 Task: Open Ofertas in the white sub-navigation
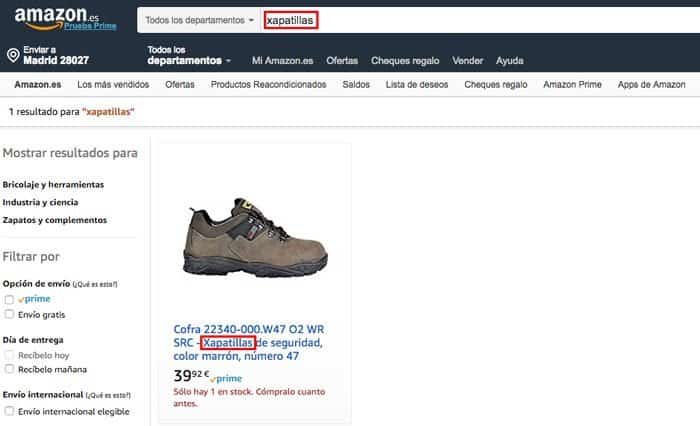(179, 84)
